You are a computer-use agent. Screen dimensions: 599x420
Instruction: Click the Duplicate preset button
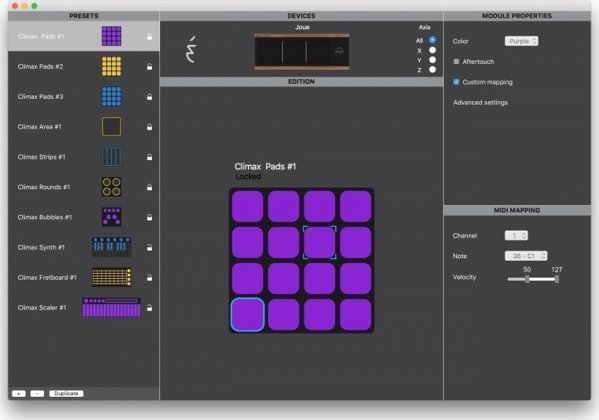click(66, 394)
